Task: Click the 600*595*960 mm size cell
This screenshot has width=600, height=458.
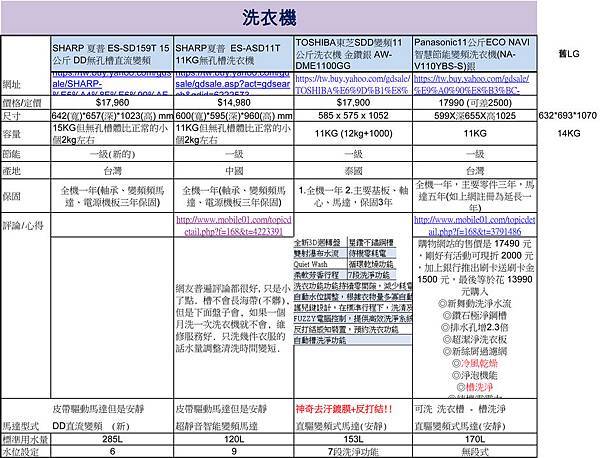Action: [234, 116]
